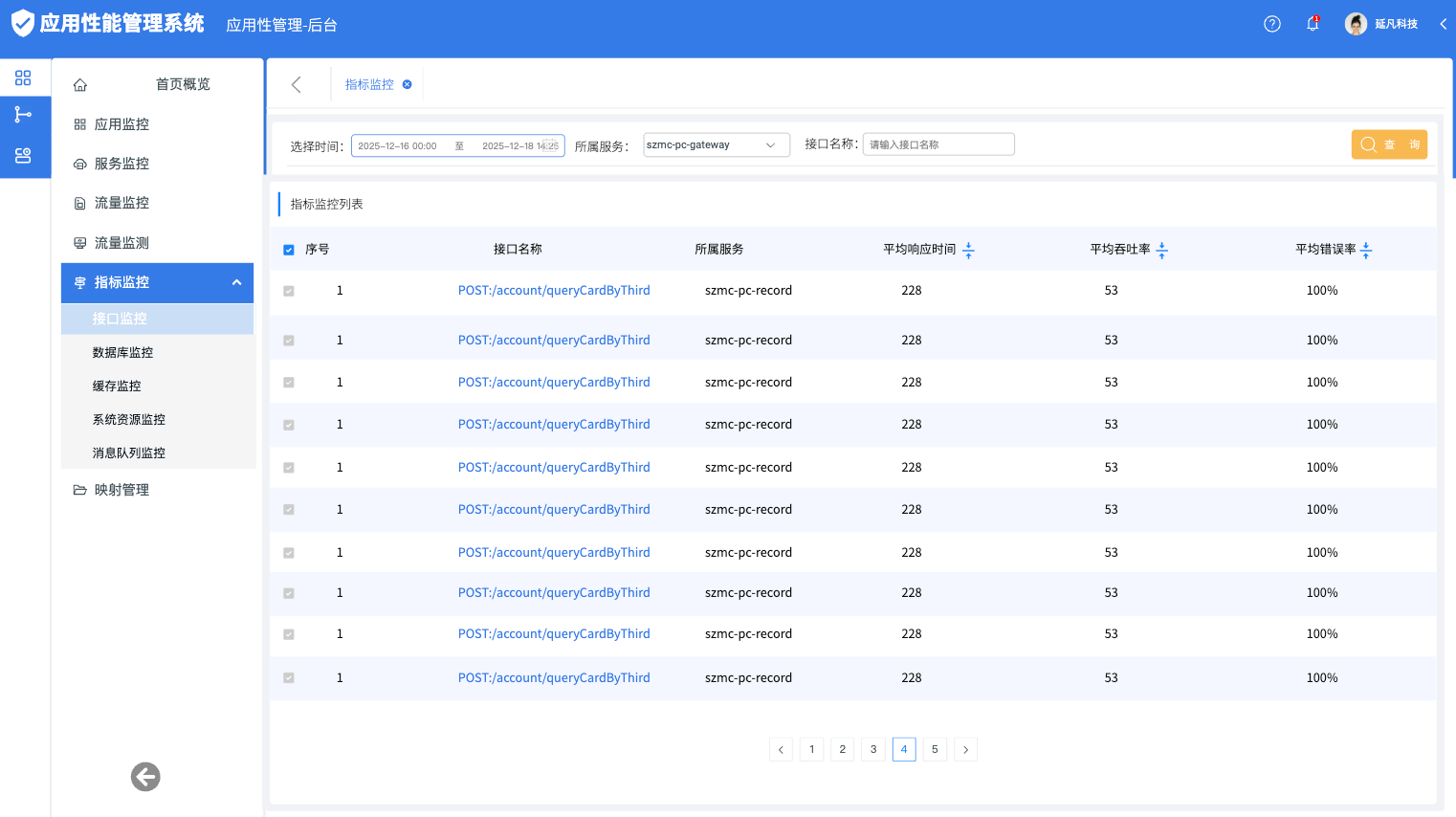Image resolution: width=1456 pixels, height=817 pixels.
Task: Go to next pagination page arrow
Action: [x=965, y=750]
